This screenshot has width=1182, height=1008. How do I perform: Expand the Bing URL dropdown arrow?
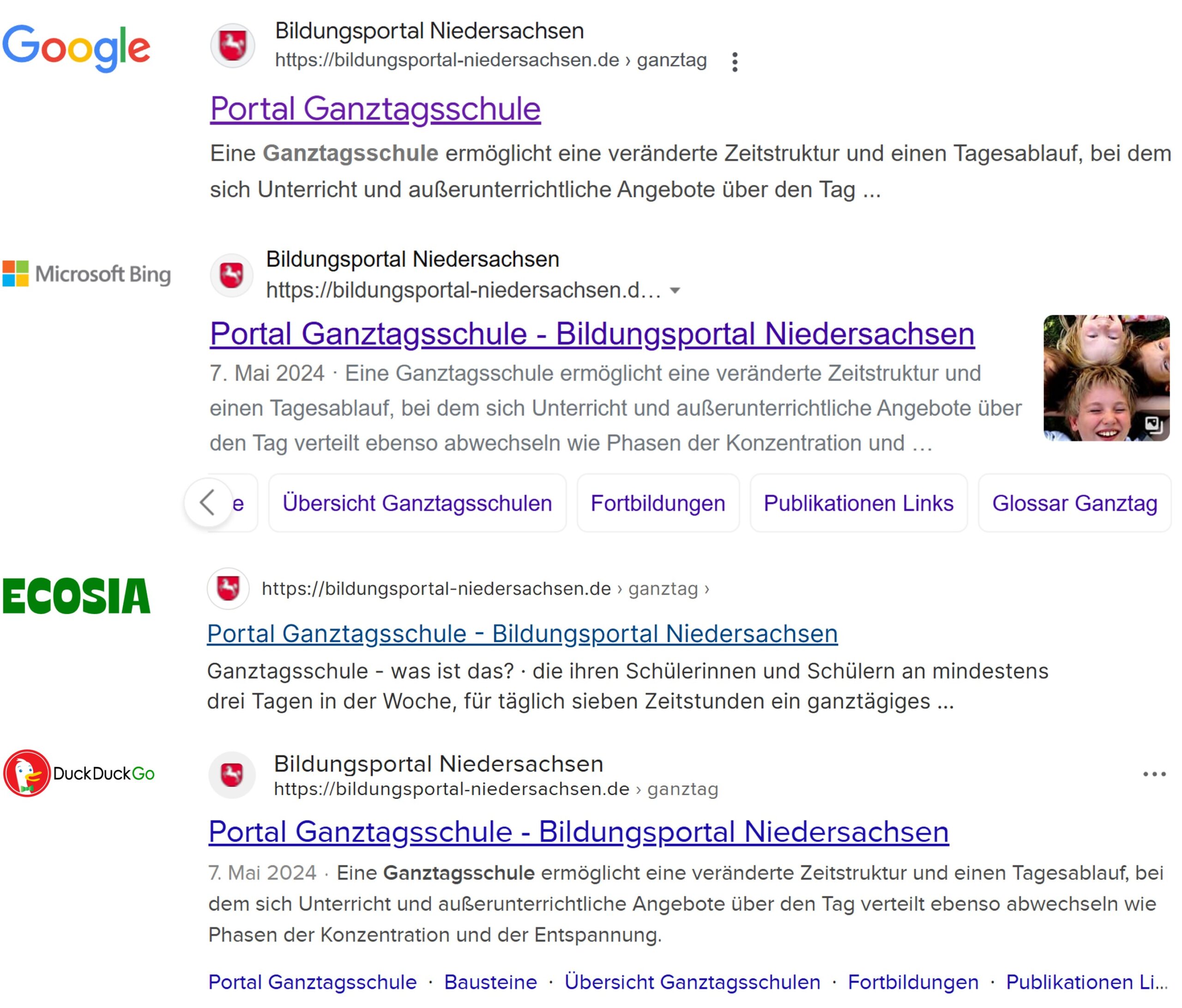(x=675, y=290)
